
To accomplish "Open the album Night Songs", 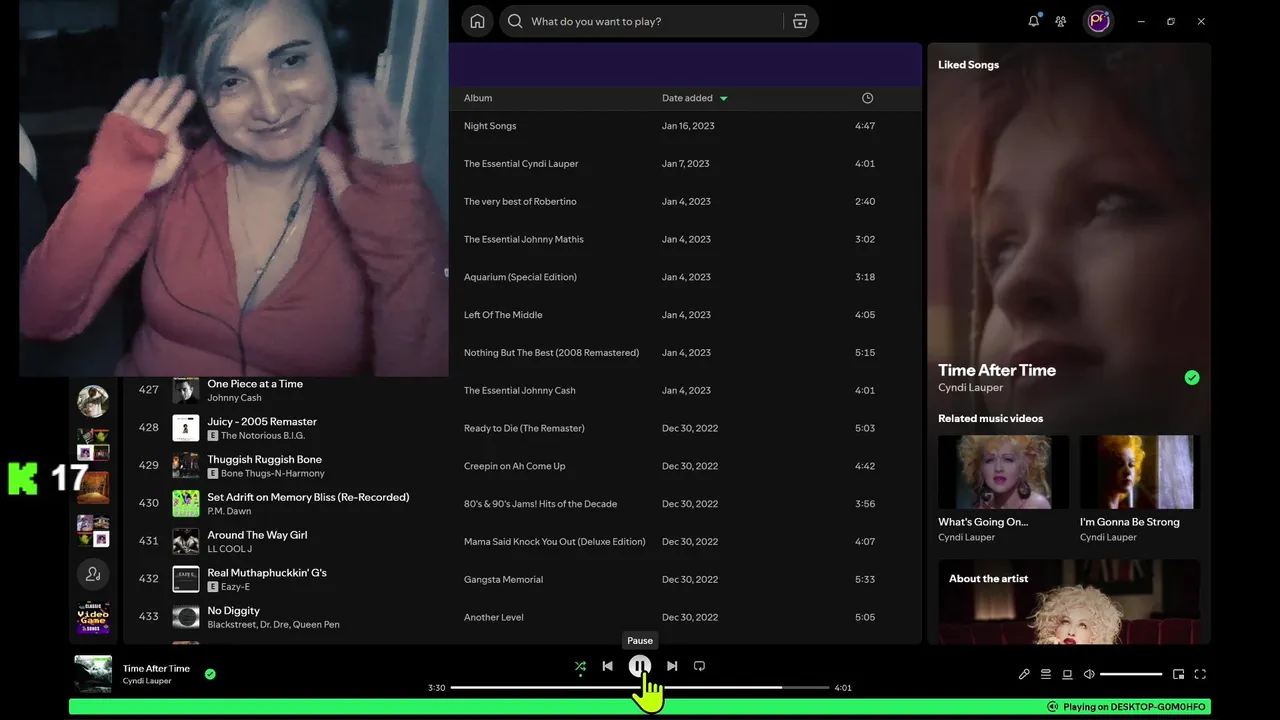I will [490, 126].
